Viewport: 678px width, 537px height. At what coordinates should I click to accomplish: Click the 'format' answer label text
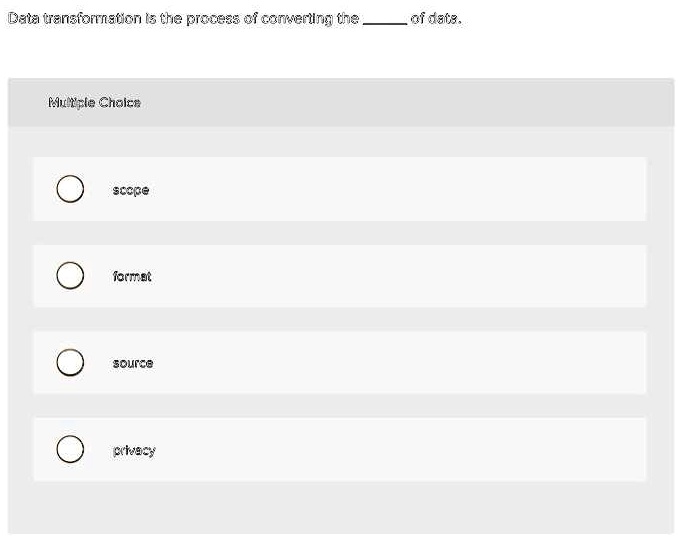(x=132, y=276)
